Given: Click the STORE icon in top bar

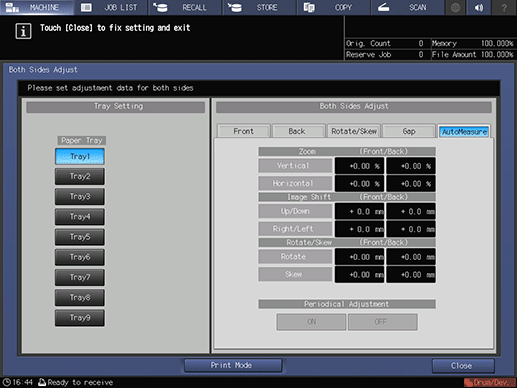Looking at the screenshot, I should point(235,7).
